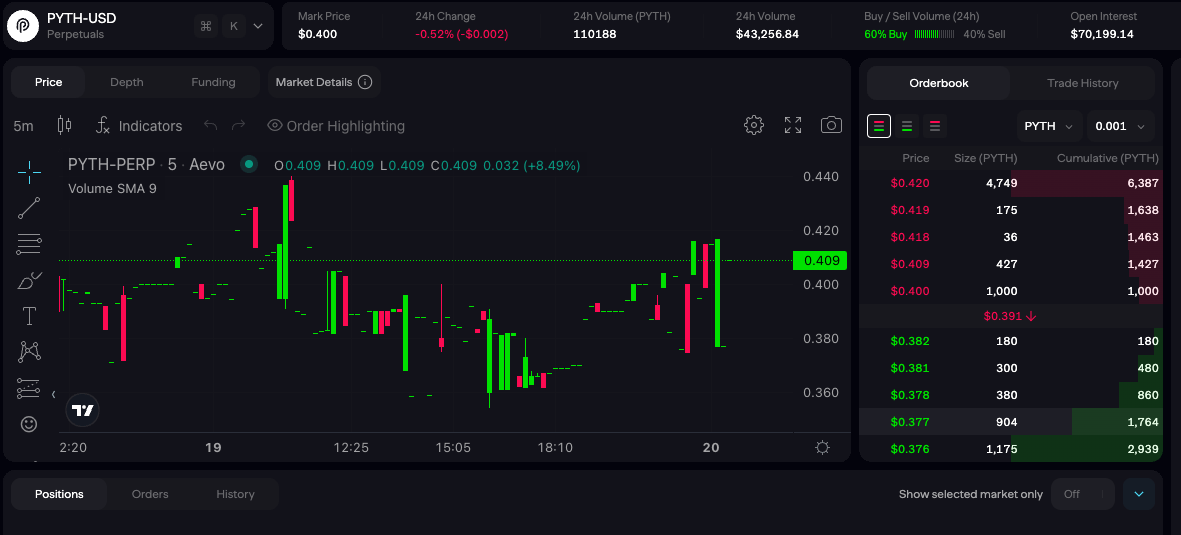Viewport: 1181px width, 535px height.
Task: Take a chart snapshot with camera icon
Action: [831, 125]
